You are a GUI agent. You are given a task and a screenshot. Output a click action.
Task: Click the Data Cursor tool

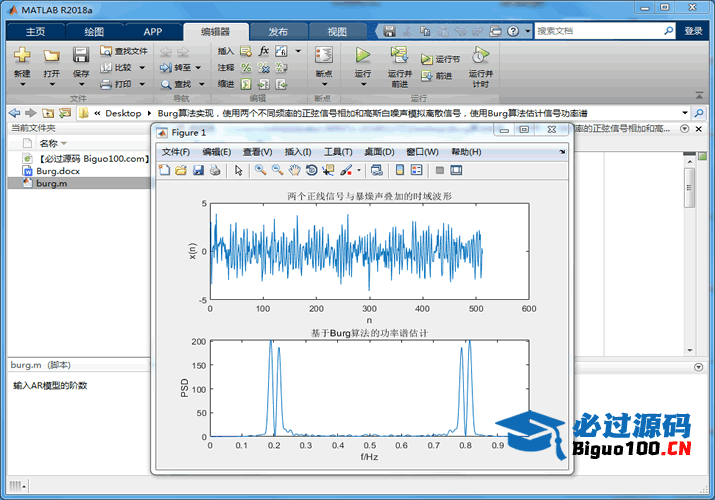(328, 170)
